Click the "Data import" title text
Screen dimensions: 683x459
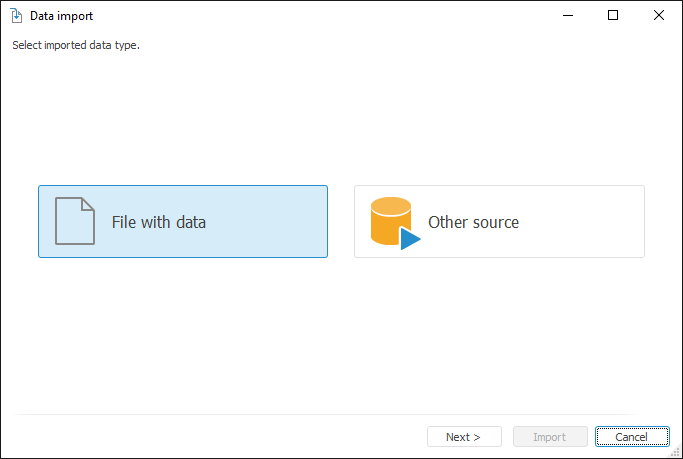tap(61, 16)
